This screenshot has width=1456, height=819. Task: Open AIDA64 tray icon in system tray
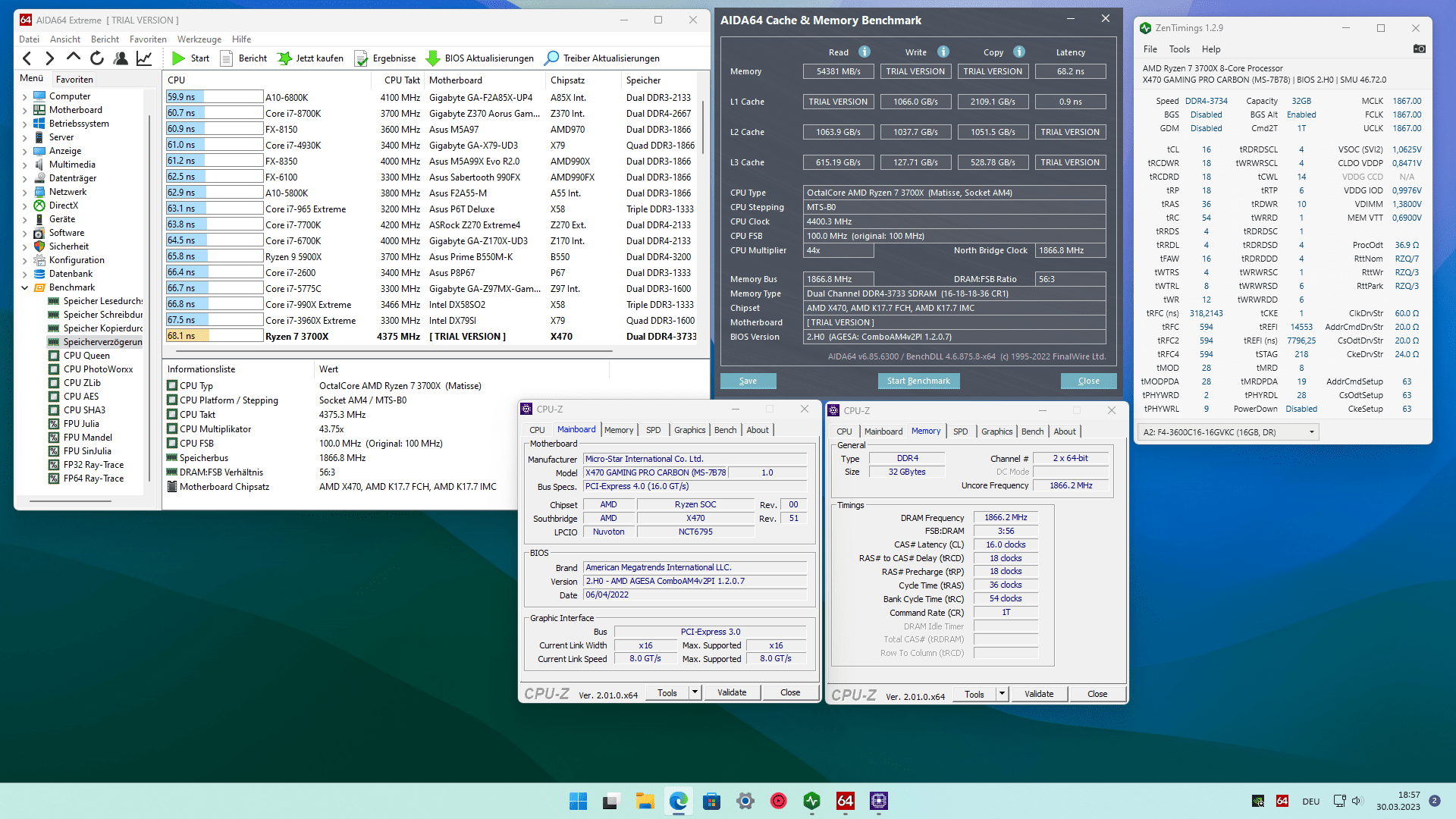pos(1282,801)
